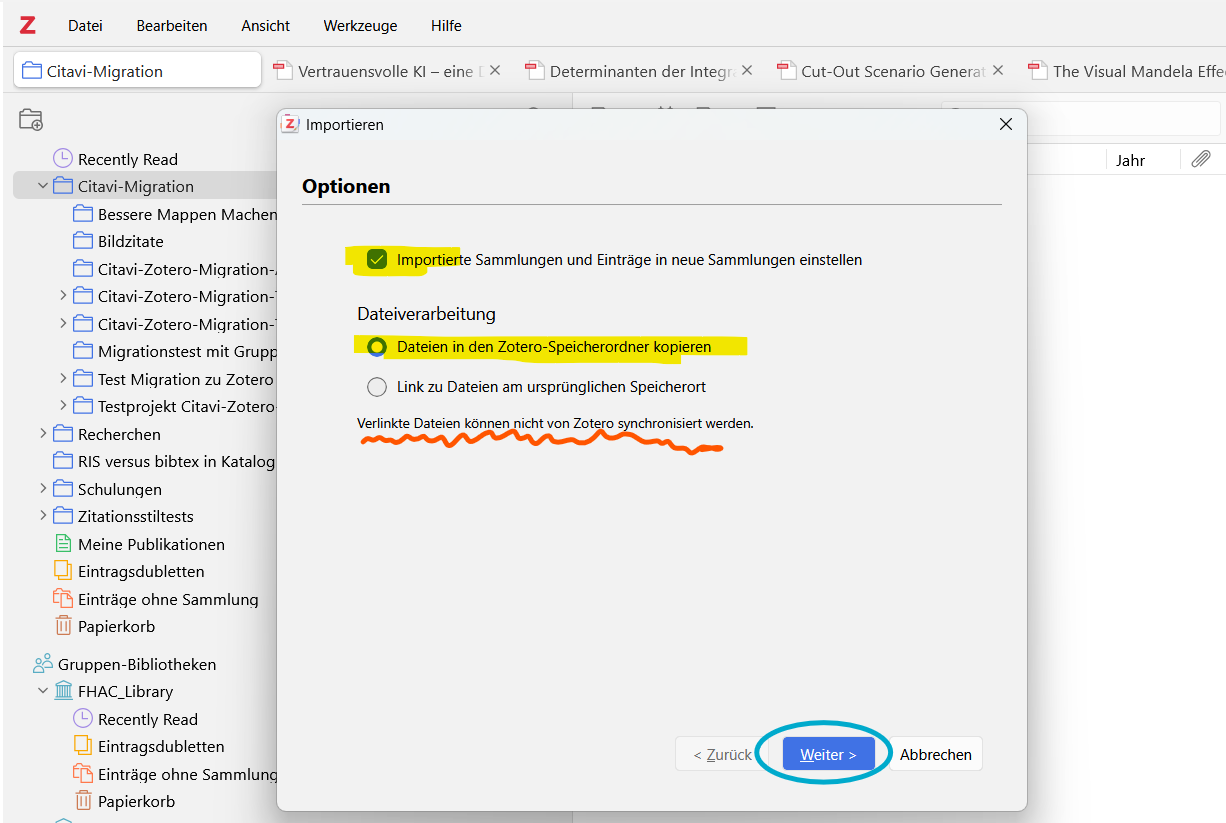Screen dimensions: 1226x823
Task: Collapse the Citavi-Migration collection
Action: (x=43, y=186)
